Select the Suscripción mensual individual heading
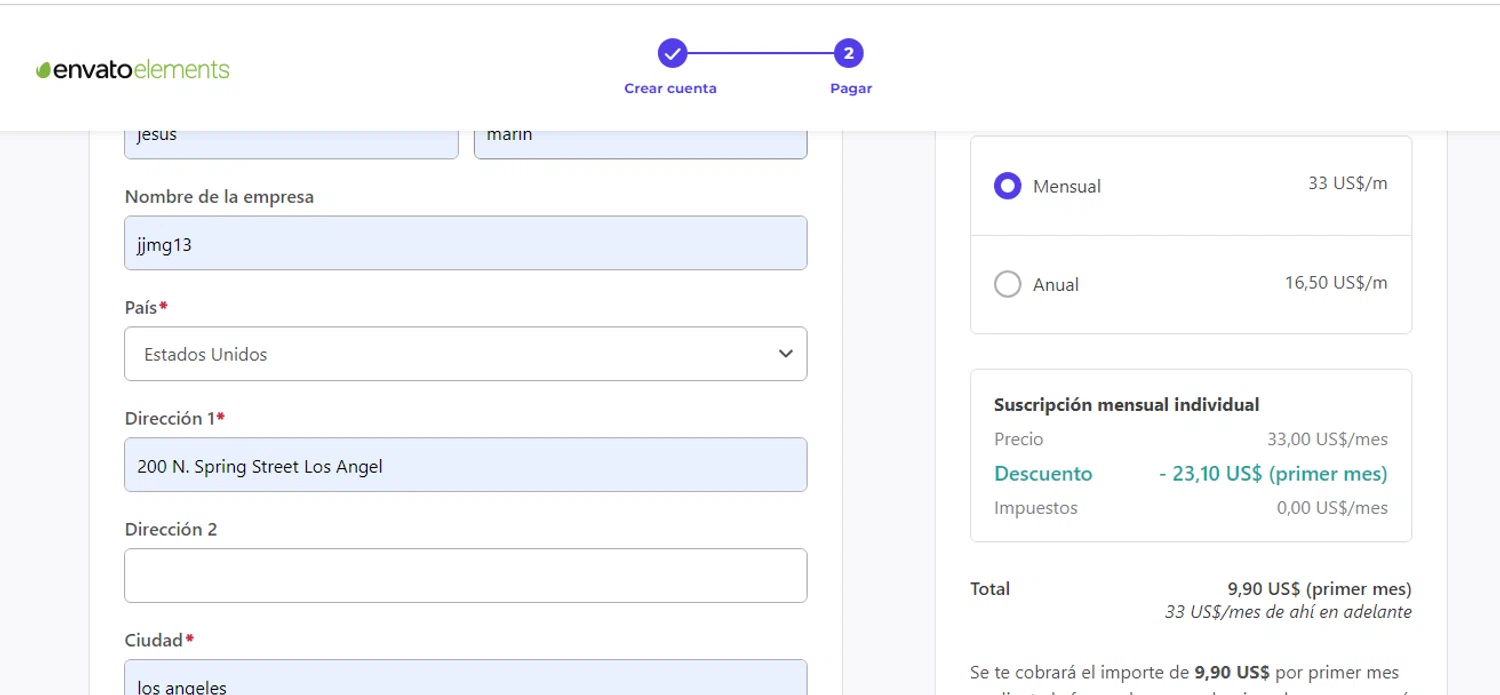This screenshot has height=695, width=1500. [1126, 405]
